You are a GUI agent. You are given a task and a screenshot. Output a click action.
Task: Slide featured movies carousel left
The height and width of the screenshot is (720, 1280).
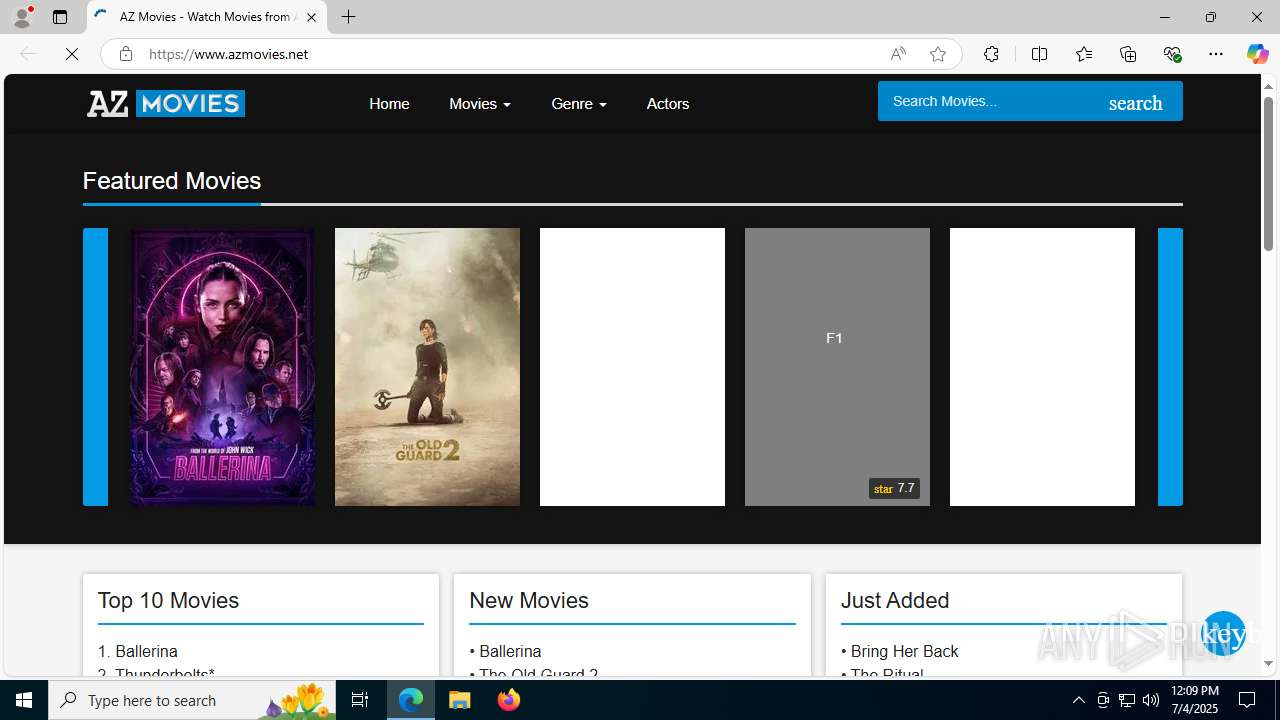95,367
